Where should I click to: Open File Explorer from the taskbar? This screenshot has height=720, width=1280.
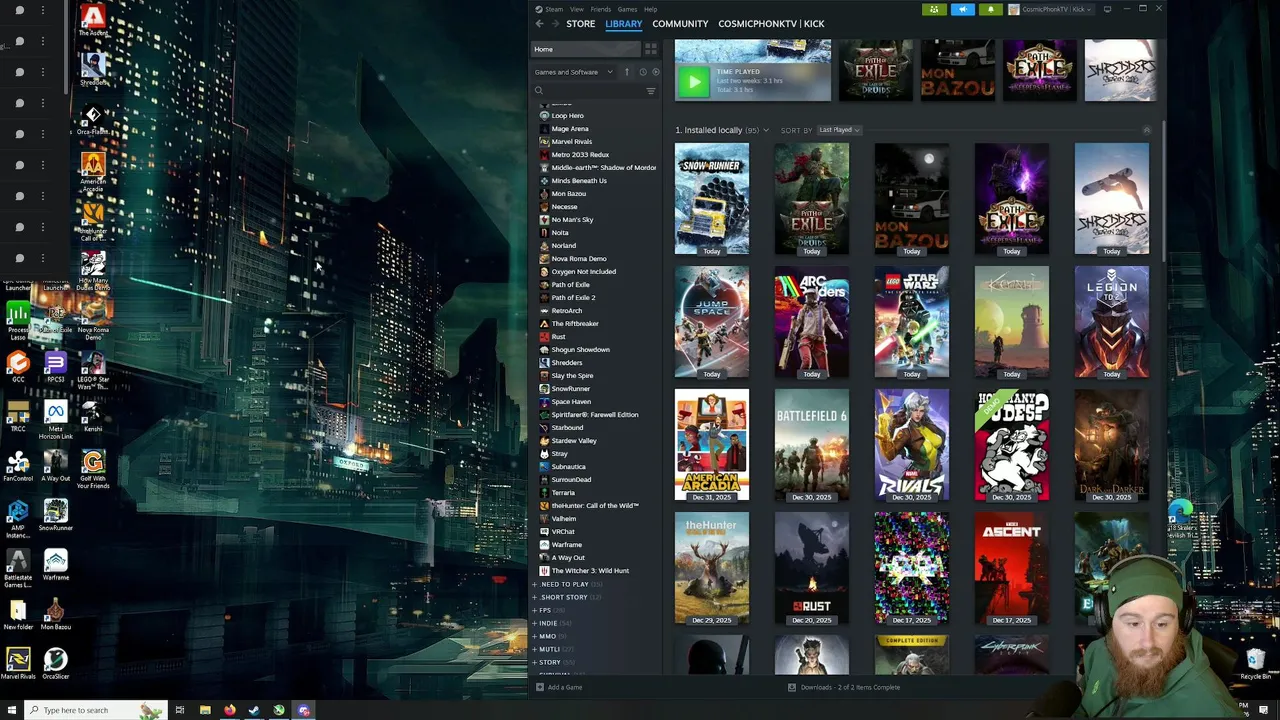(x=205, y=710)
